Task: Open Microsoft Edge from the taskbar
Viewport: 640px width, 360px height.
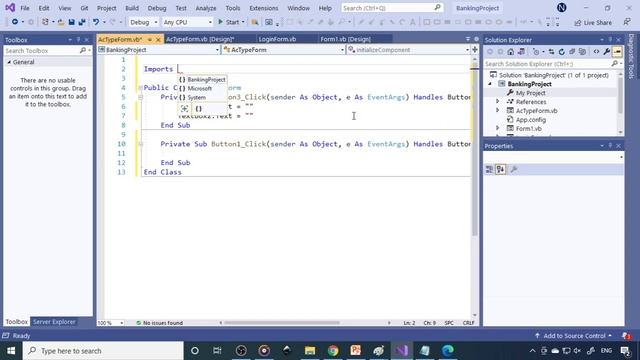Action: pyautogui.click(x=448, y=351)
